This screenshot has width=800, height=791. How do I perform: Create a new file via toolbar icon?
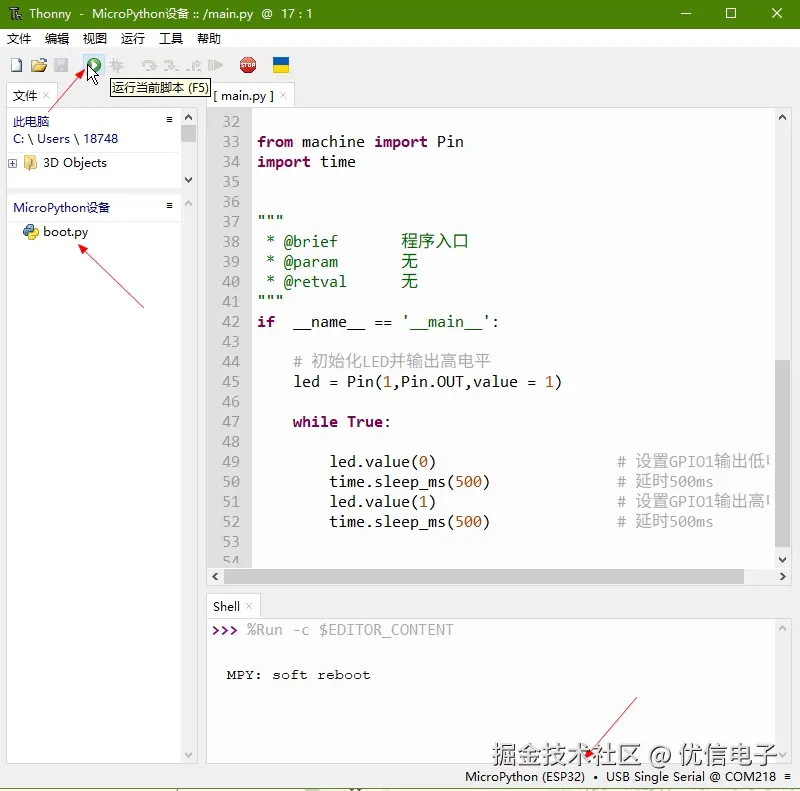click(16, 65)
